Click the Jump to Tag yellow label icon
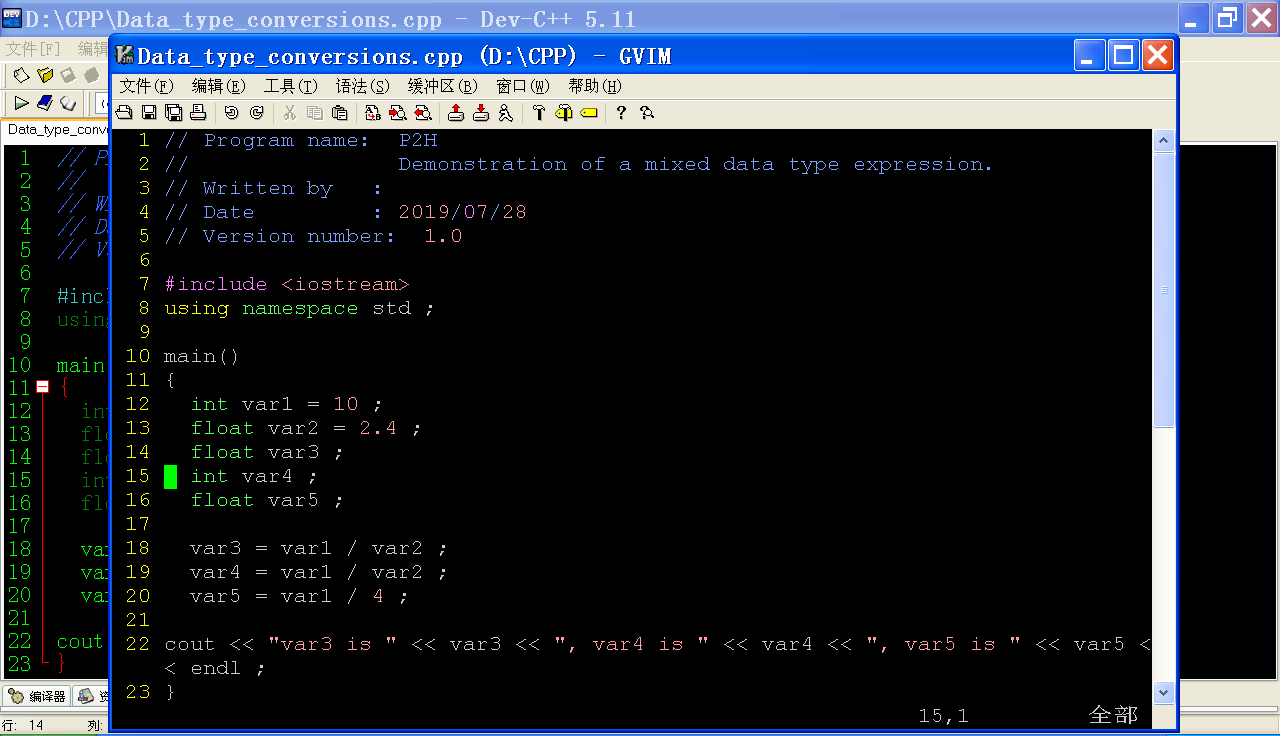The image size is (1281, 736). coord(589,113)
